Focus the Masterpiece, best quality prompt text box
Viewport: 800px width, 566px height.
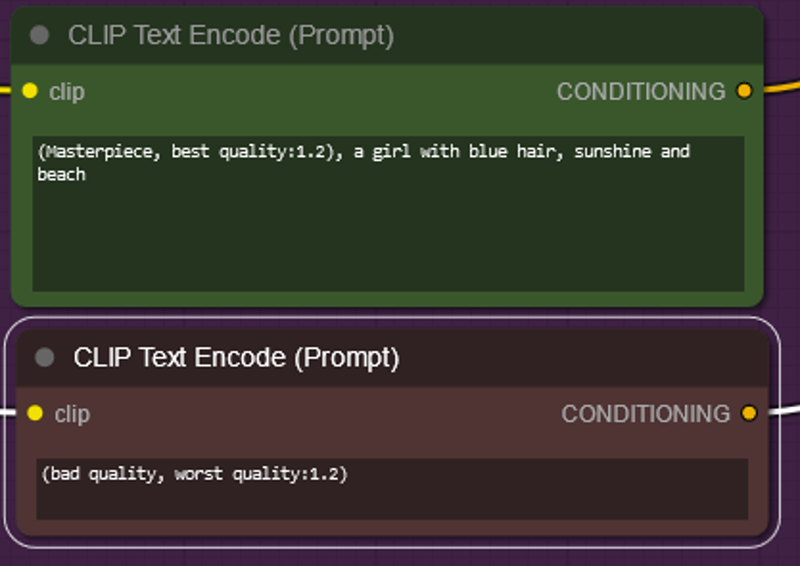[x=388, y=214]
